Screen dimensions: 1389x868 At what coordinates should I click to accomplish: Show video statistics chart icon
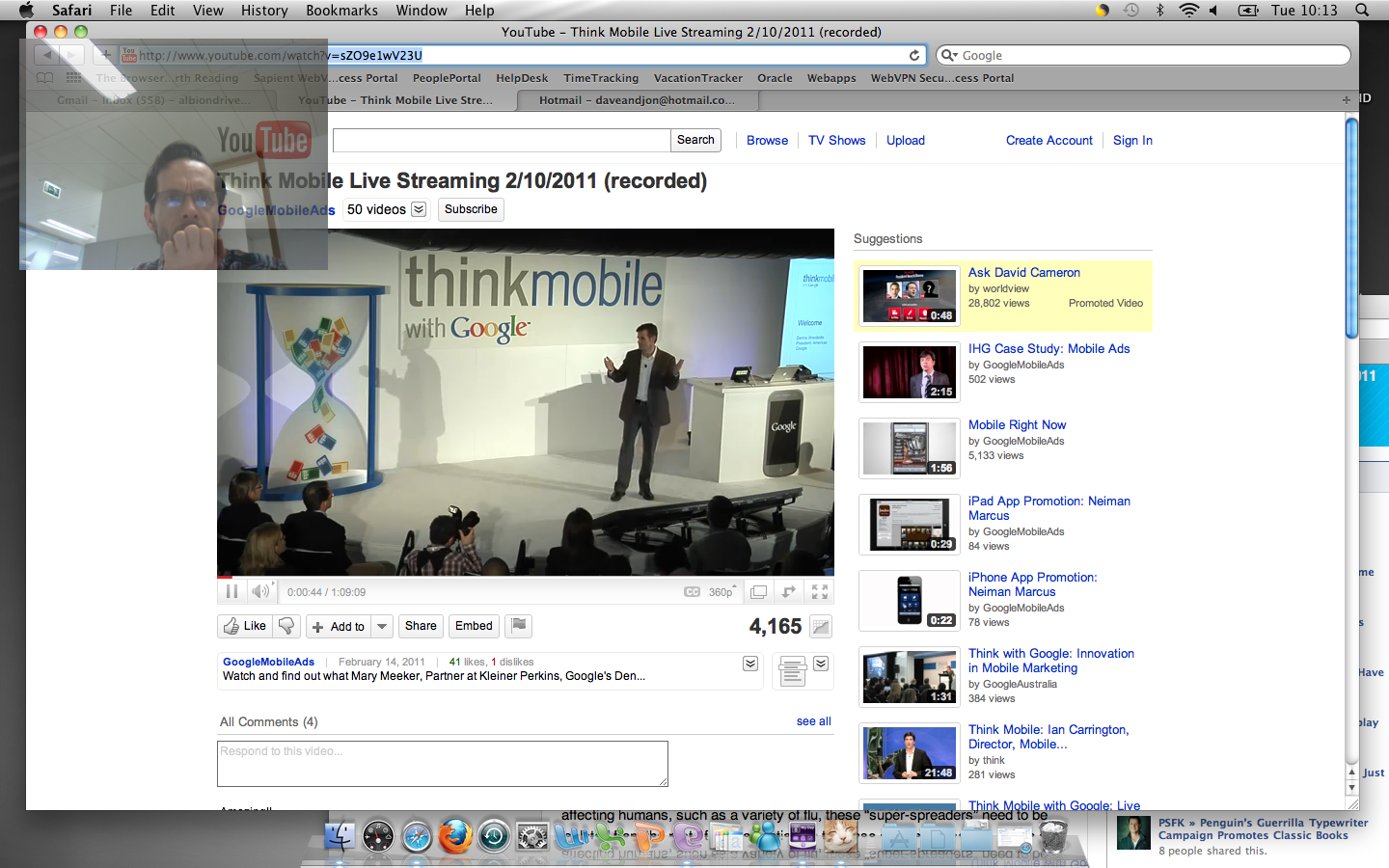pyautogui.click(x=821, y=627)
